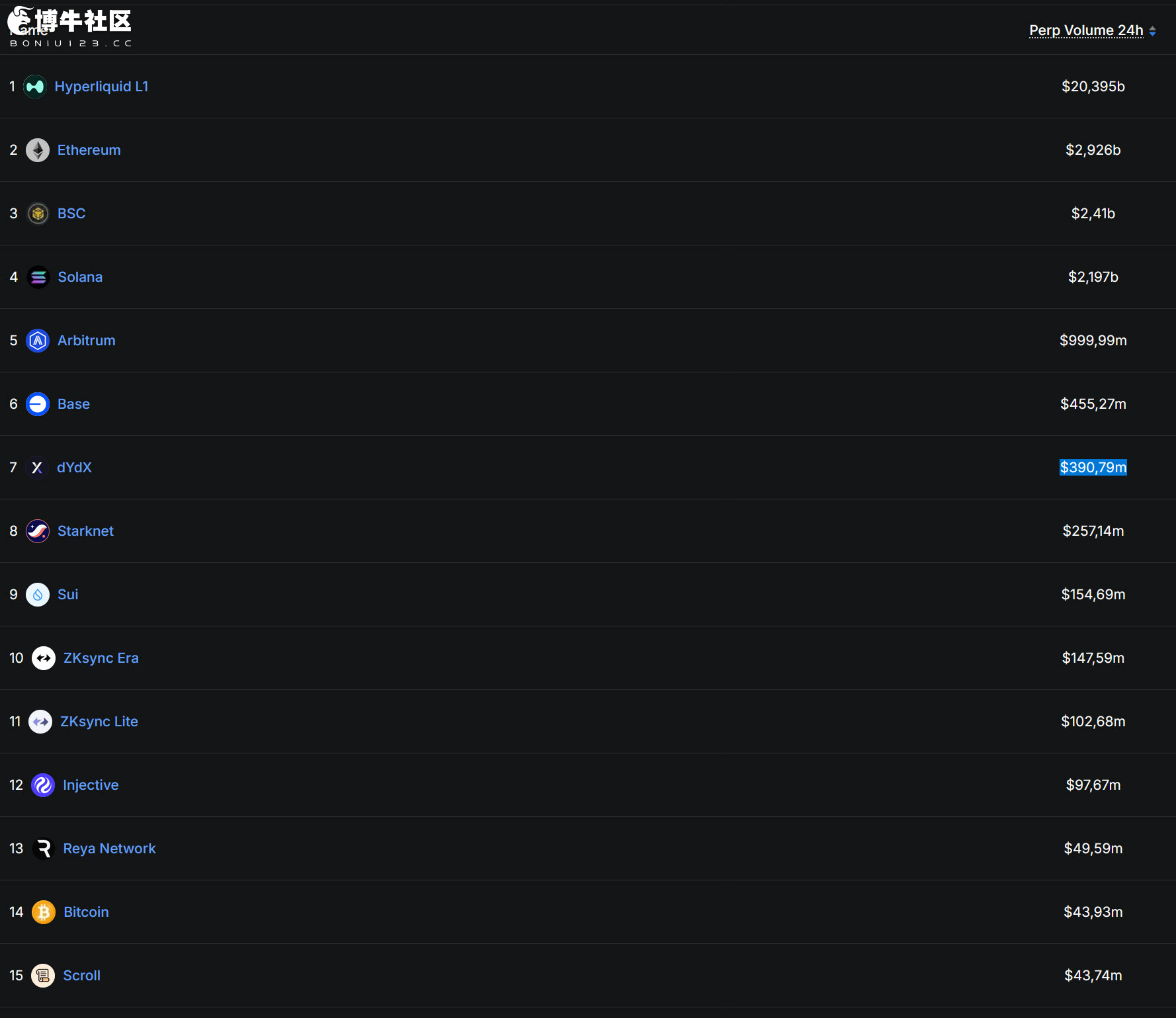Click the $257,14m volume value
This screenshot has width=1176, height=1018.
click(1093, 531)
